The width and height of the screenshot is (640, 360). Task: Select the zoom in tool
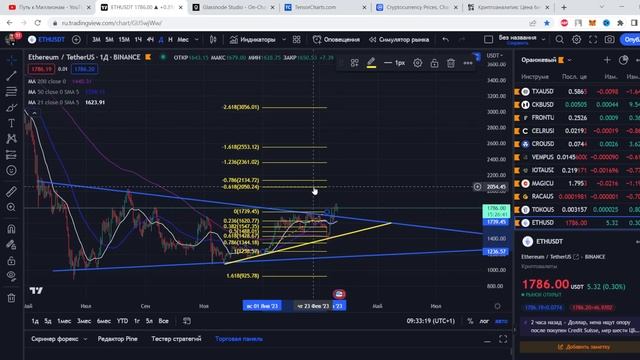(11, 207)
